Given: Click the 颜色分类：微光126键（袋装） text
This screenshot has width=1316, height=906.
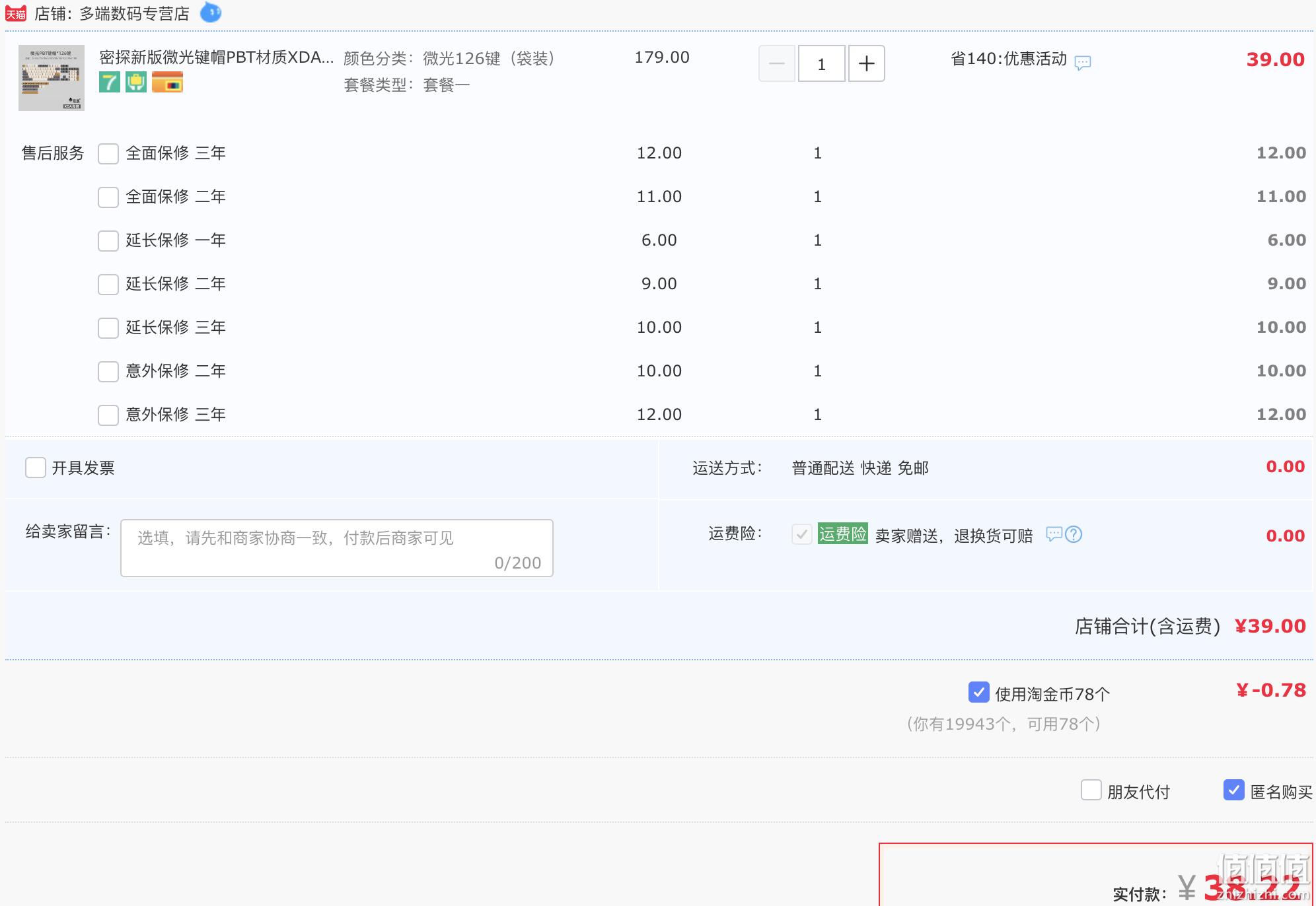Looking at the screenshot, I should (x=453, y=59).
